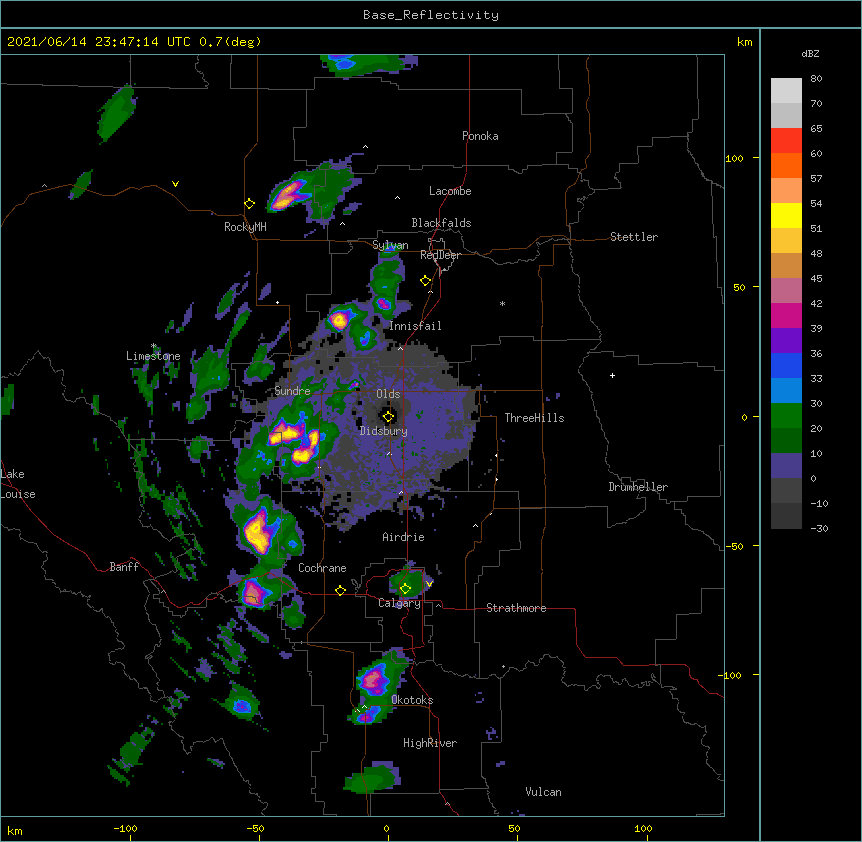
Task: Click the Innisfail label
Action: pos(415,326)
